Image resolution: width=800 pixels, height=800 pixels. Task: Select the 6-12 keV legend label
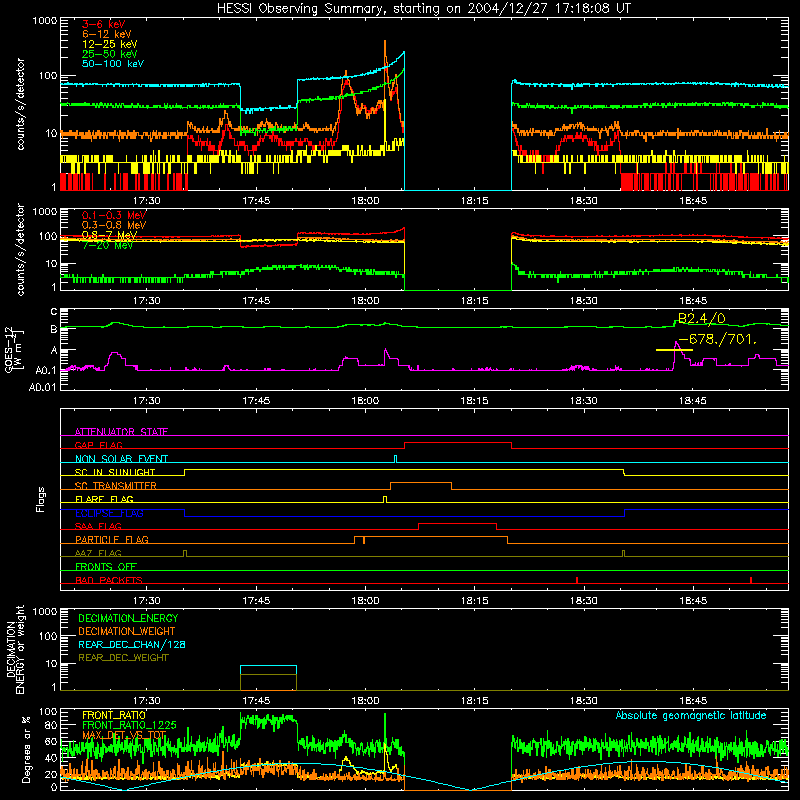[107, 34]
